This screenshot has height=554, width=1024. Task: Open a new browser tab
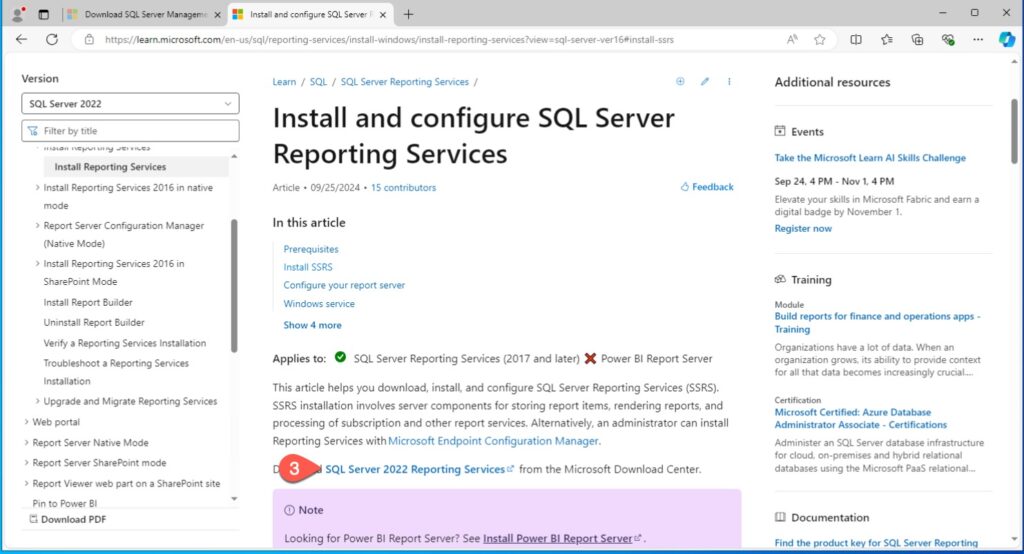(x=408, y=14)
